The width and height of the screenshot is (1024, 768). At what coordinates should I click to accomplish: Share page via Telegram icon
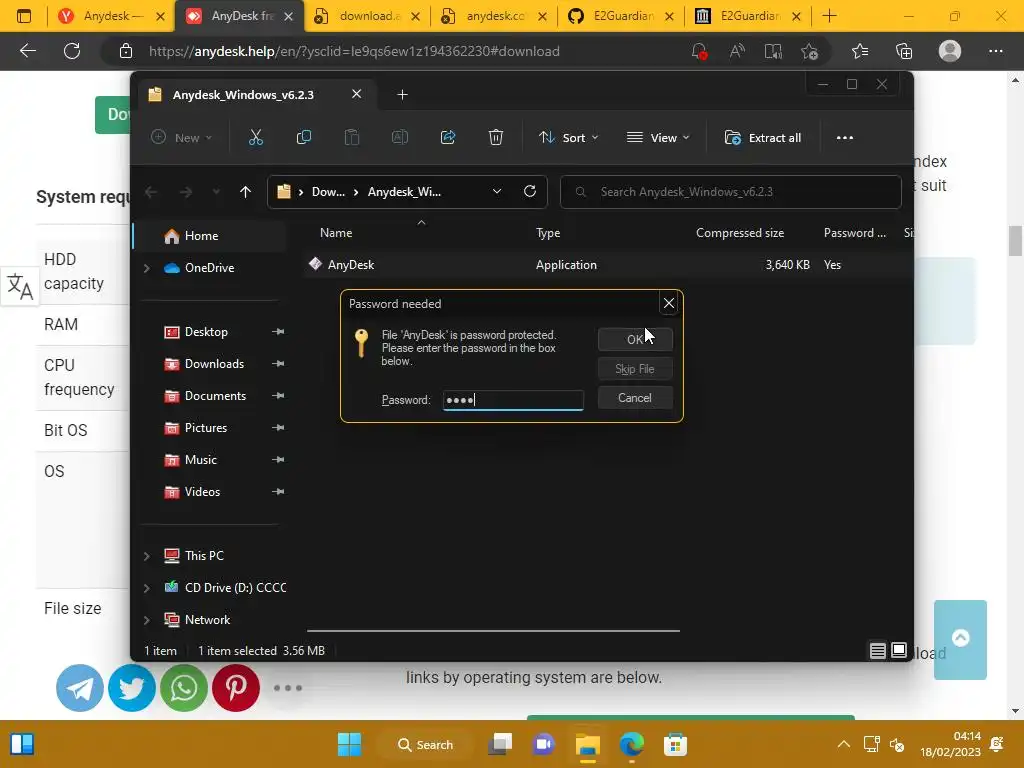[x=80, y=688]
